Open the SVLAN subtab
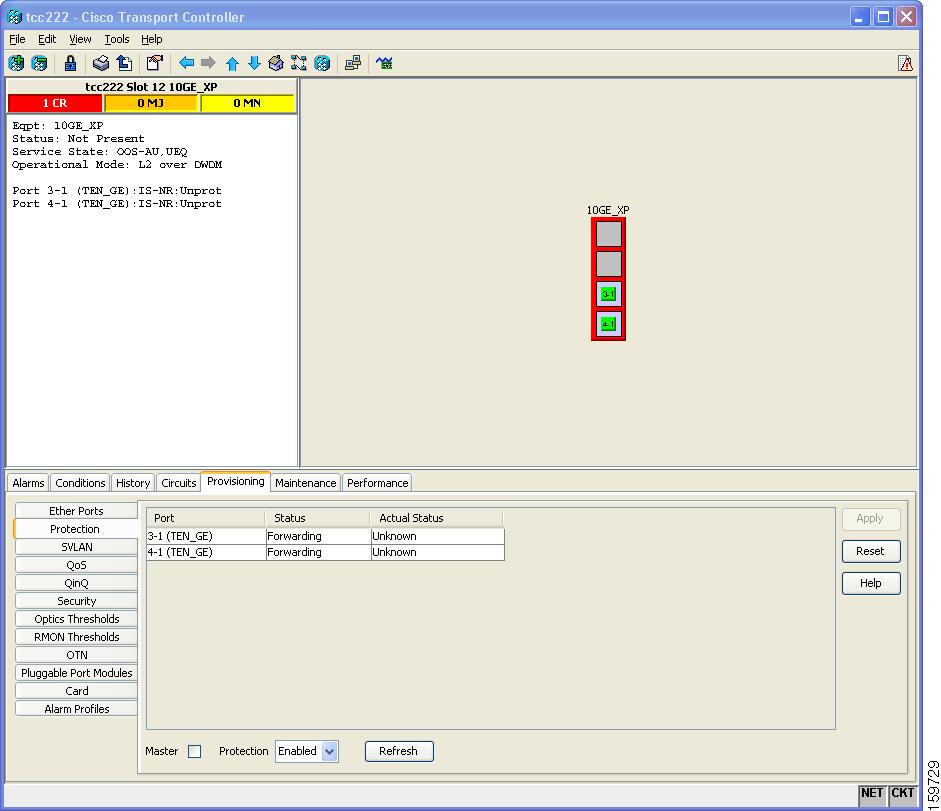The image size is (941, 811). [x=76, y=547]
